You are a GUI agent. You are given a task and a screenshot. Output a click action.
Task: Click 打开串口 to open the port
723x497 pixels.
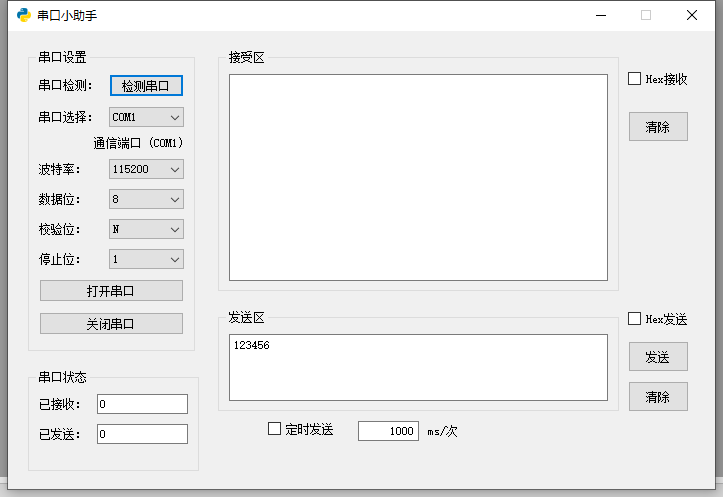[x=111, y=291]
